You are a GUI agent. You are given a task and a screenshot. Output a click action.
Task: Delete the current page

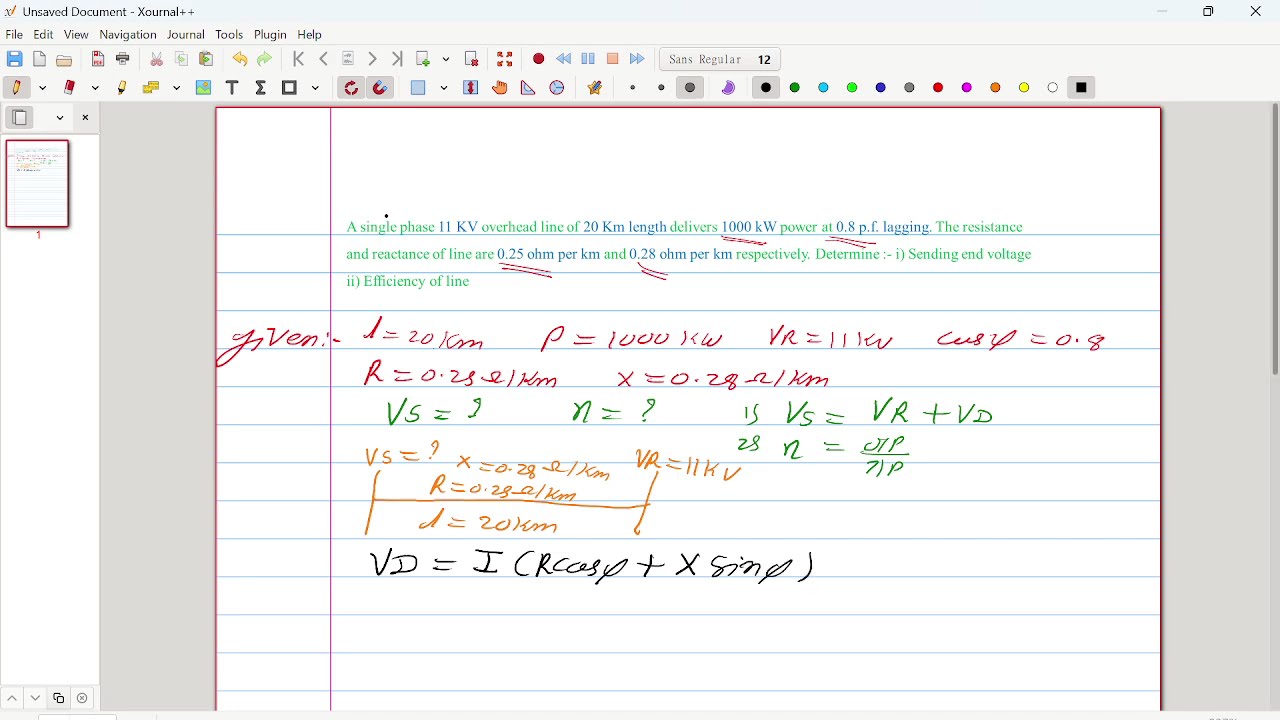tap(472, 60)
